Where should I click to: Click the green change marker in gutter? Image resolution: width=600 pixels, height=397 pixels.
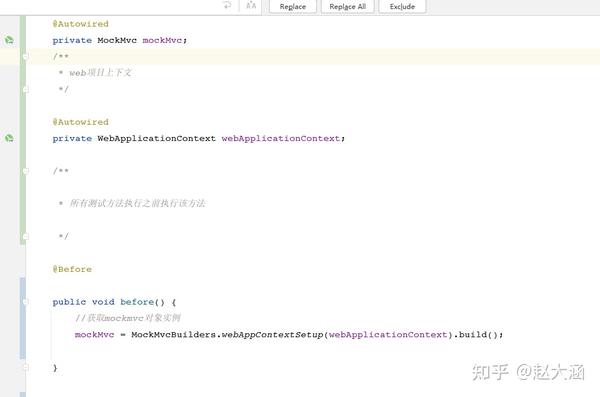(23, 130)
